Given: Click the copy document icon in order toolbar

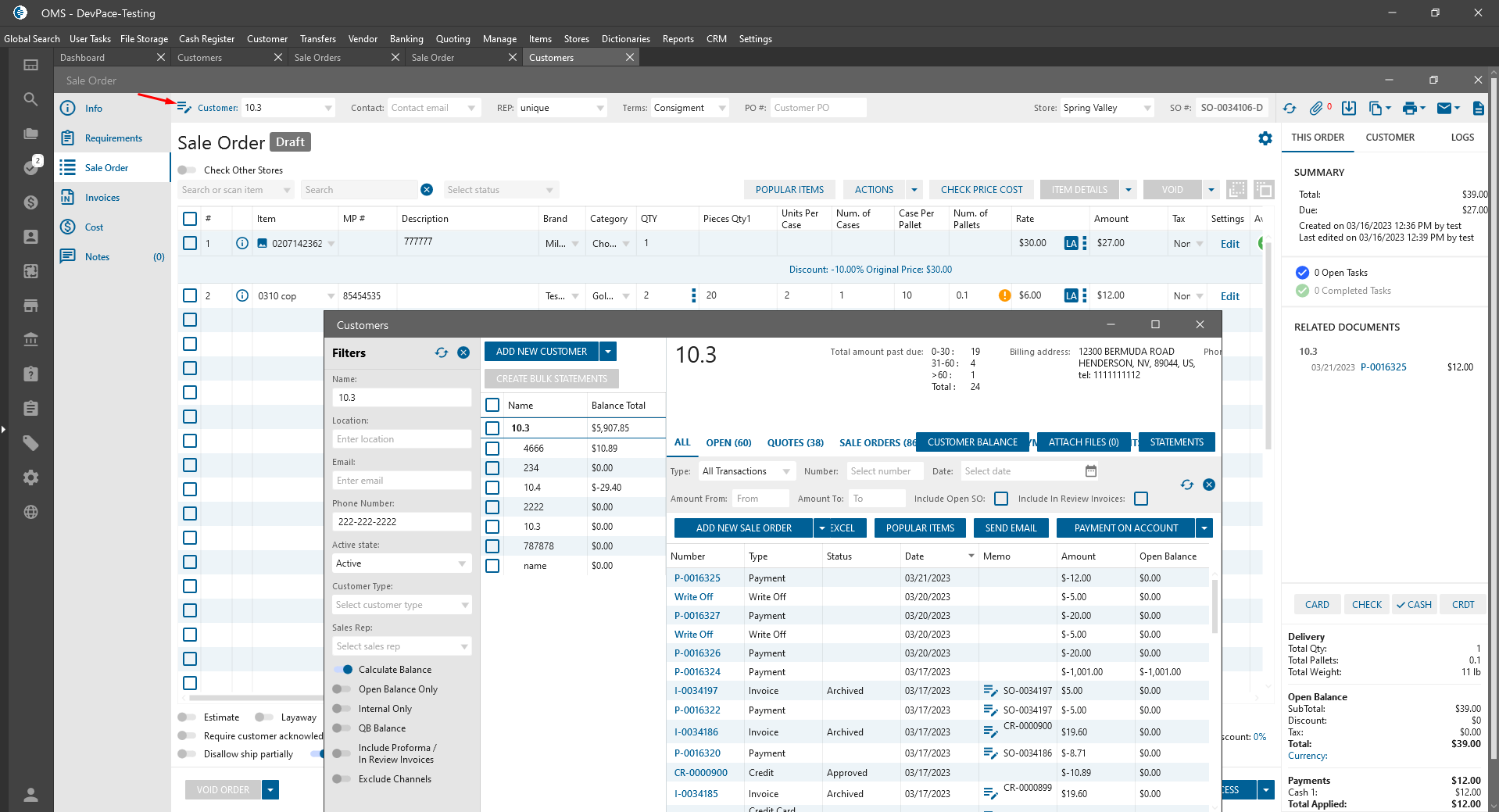Looking at the screenshot, I should (x=1376, y=108).
